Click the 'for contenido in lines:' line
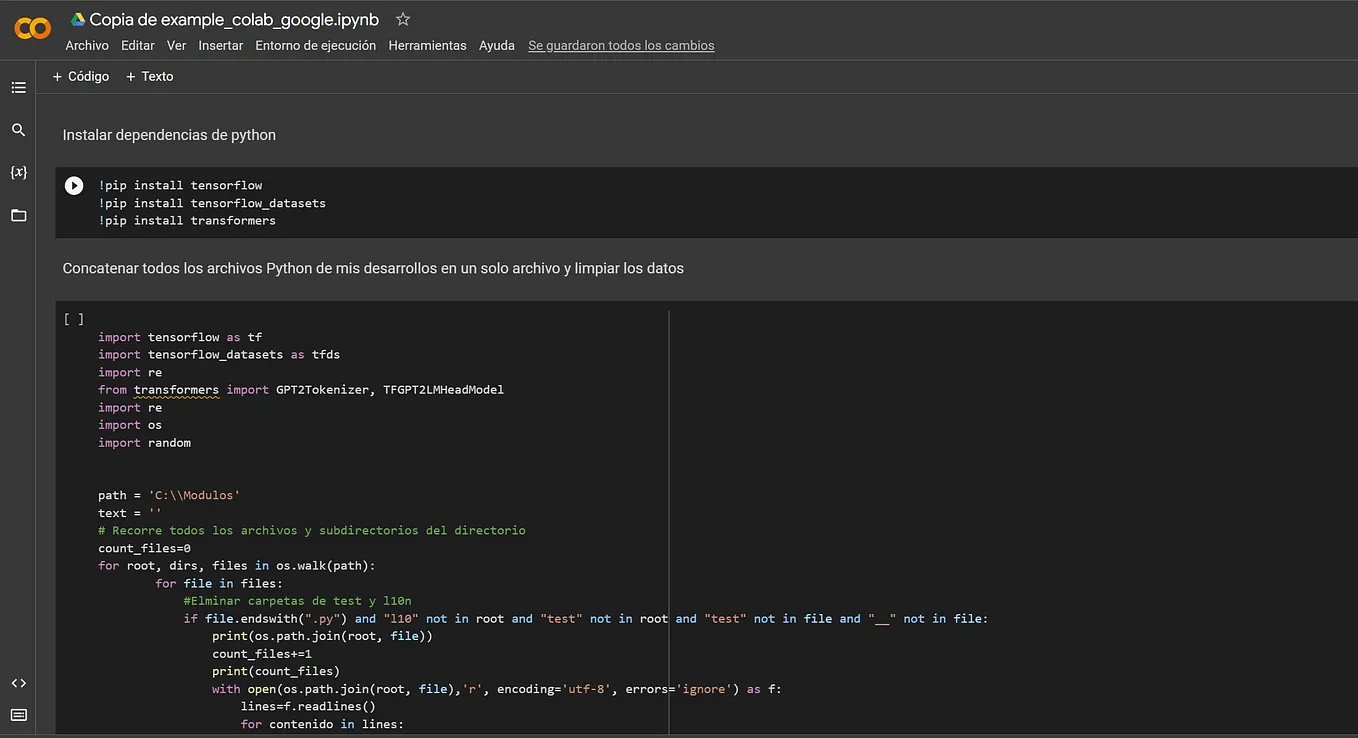 322,724
